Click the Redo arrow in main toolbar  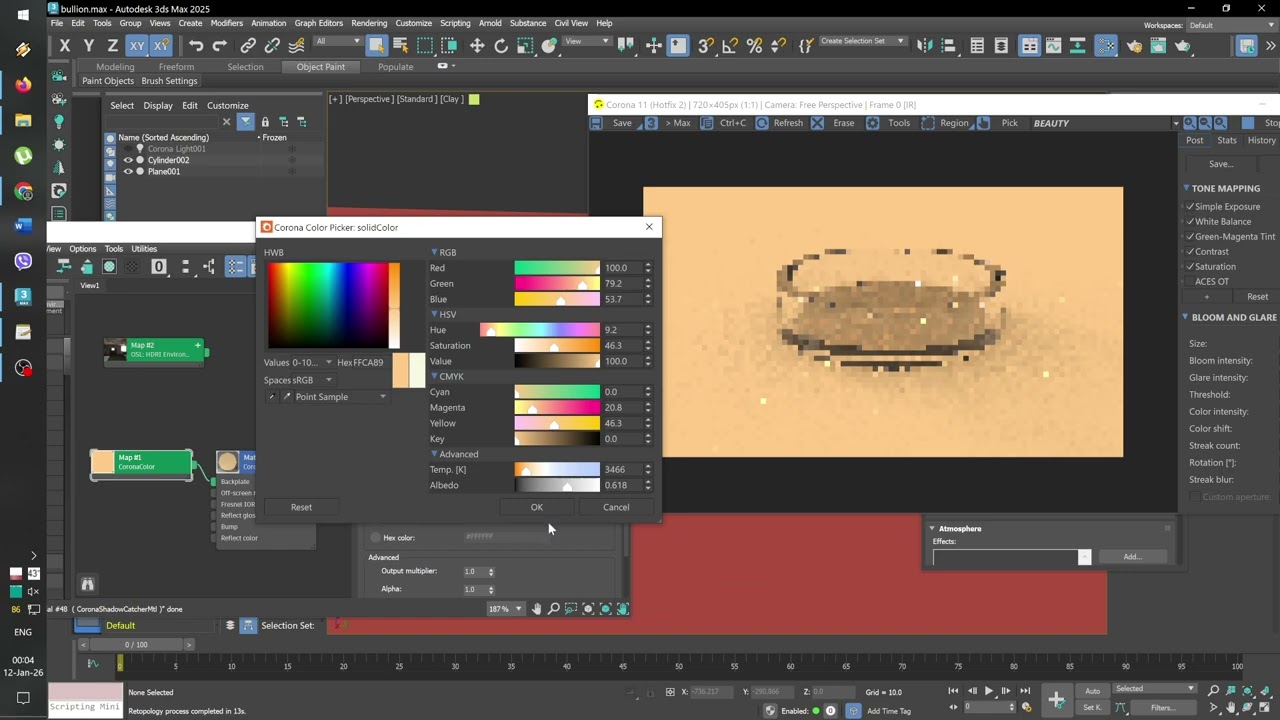(x=220, y=46)
